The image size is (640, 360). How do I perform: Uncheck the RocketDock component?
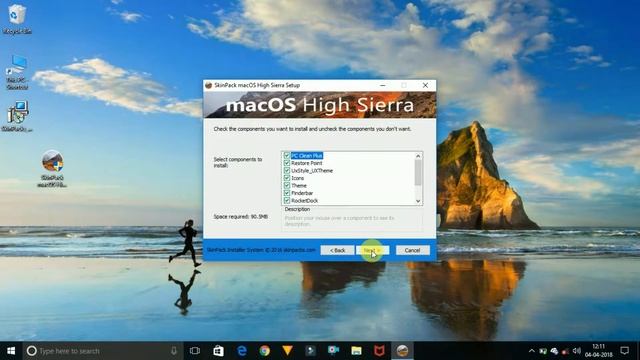click(287, 200)
